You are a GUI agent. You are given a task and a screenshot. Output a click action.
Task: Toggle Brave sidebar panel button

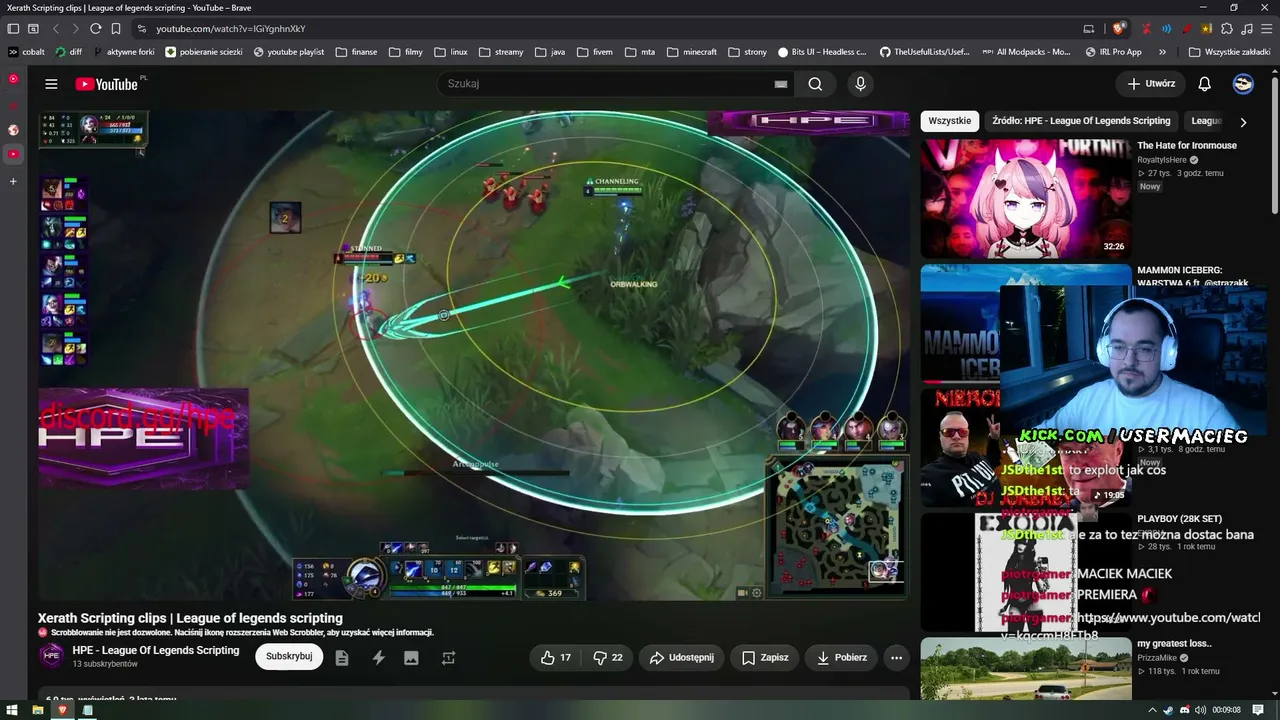tap(13, 29)
